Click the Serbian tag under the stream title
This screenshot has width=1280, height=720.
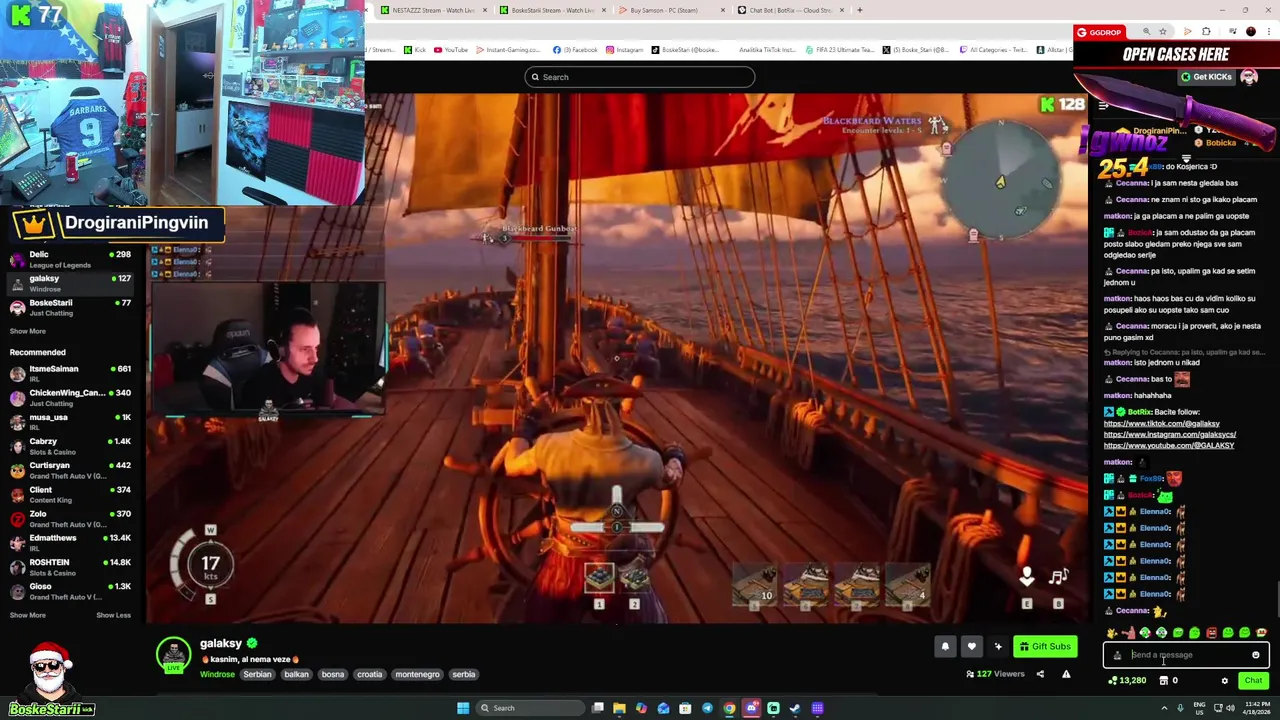click(x=257, y=674)
